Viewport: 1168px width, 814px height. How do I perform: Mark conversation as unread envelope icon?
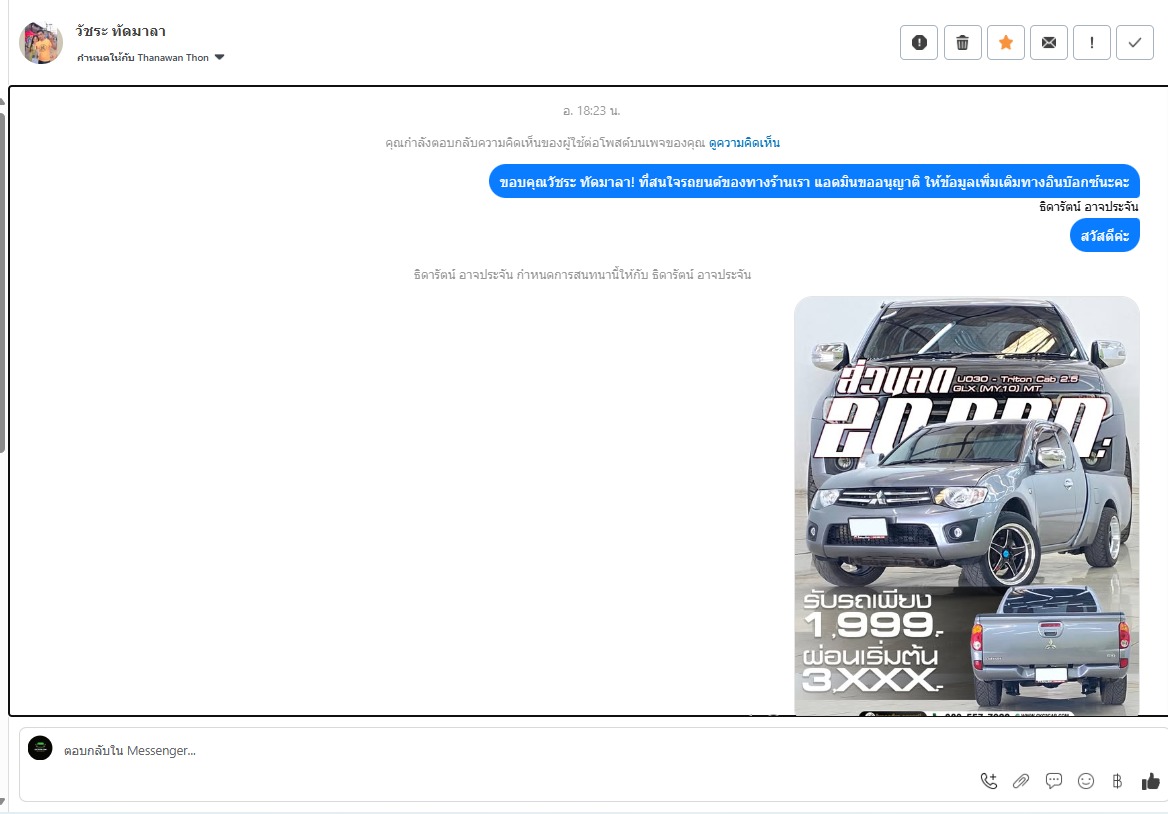(1049, 42)
